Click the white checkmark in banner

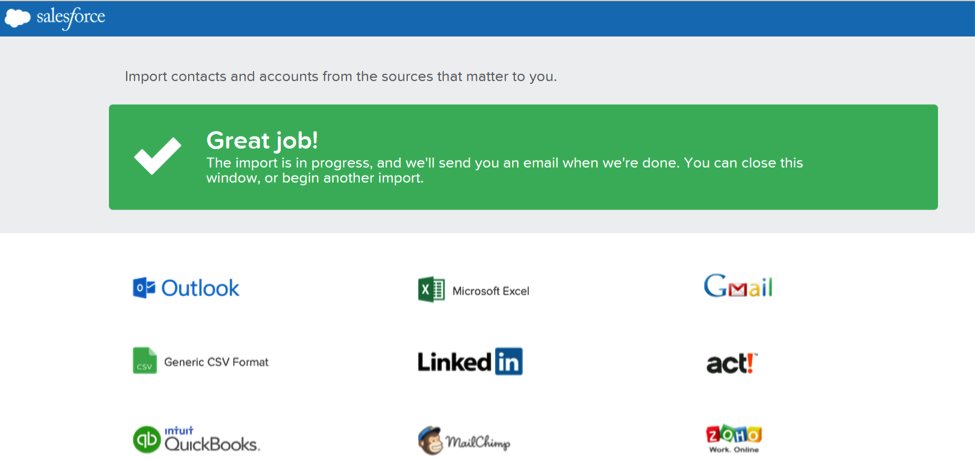coord(157,156)
